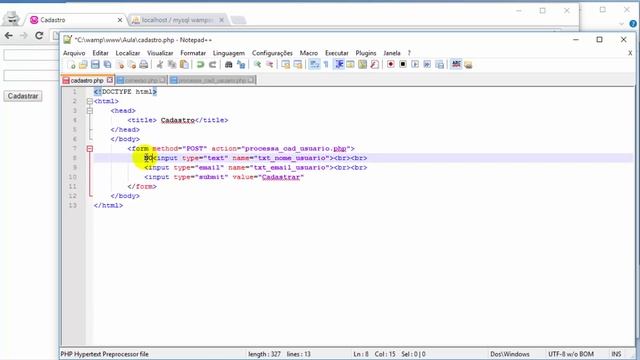This screenshot has width=640, height=360.
Task: Go back in the browser window
Action: 9,36
